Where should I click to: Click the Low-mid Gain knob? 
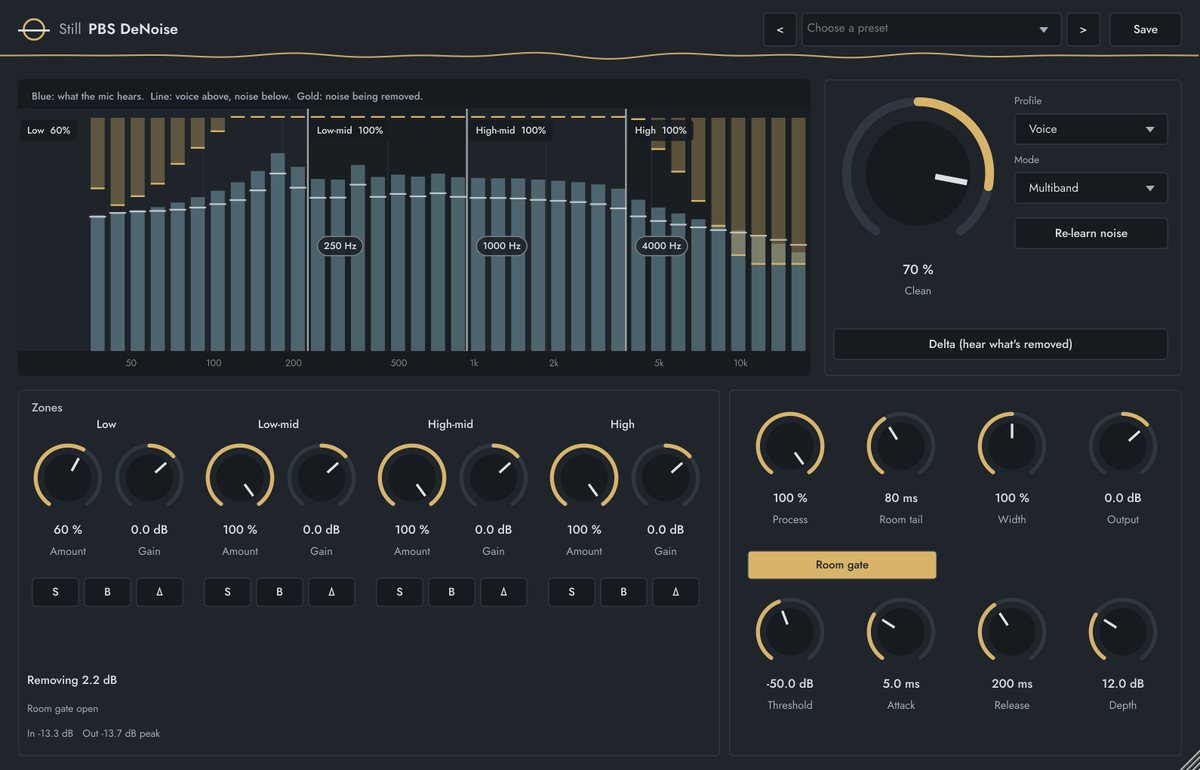tap(322, 477)
